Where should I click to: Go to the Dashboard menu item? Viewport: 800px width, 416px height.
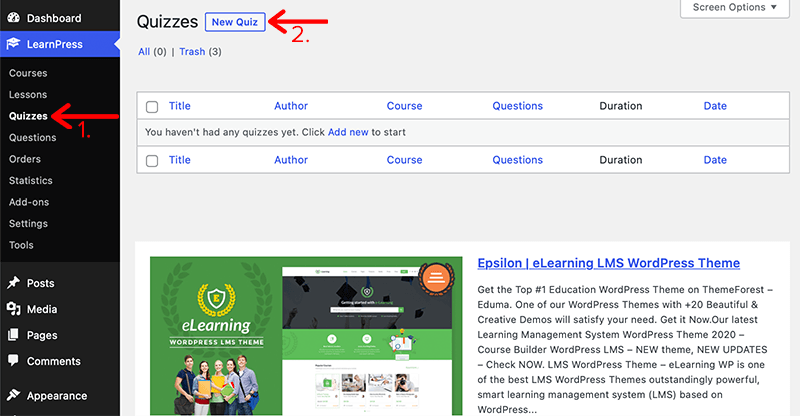60,18
